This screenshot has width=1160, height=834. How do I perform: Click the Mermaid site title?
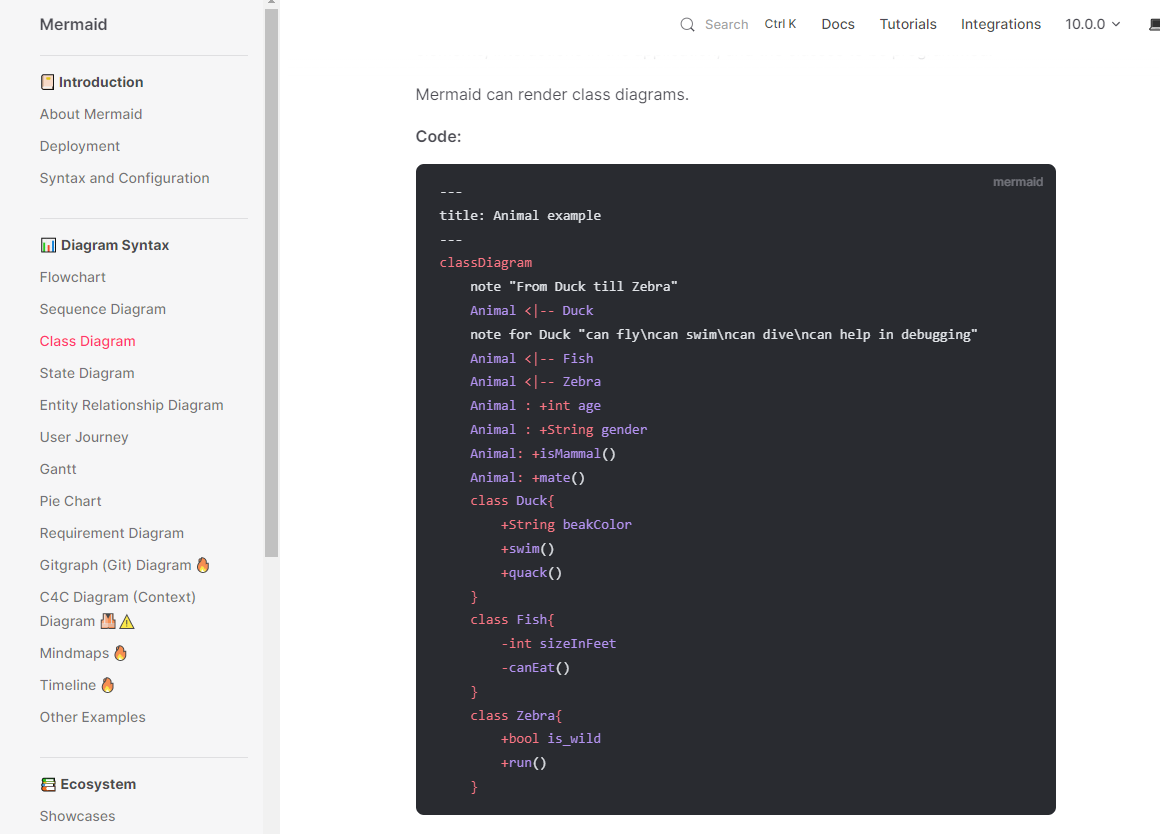pos(73,24)
